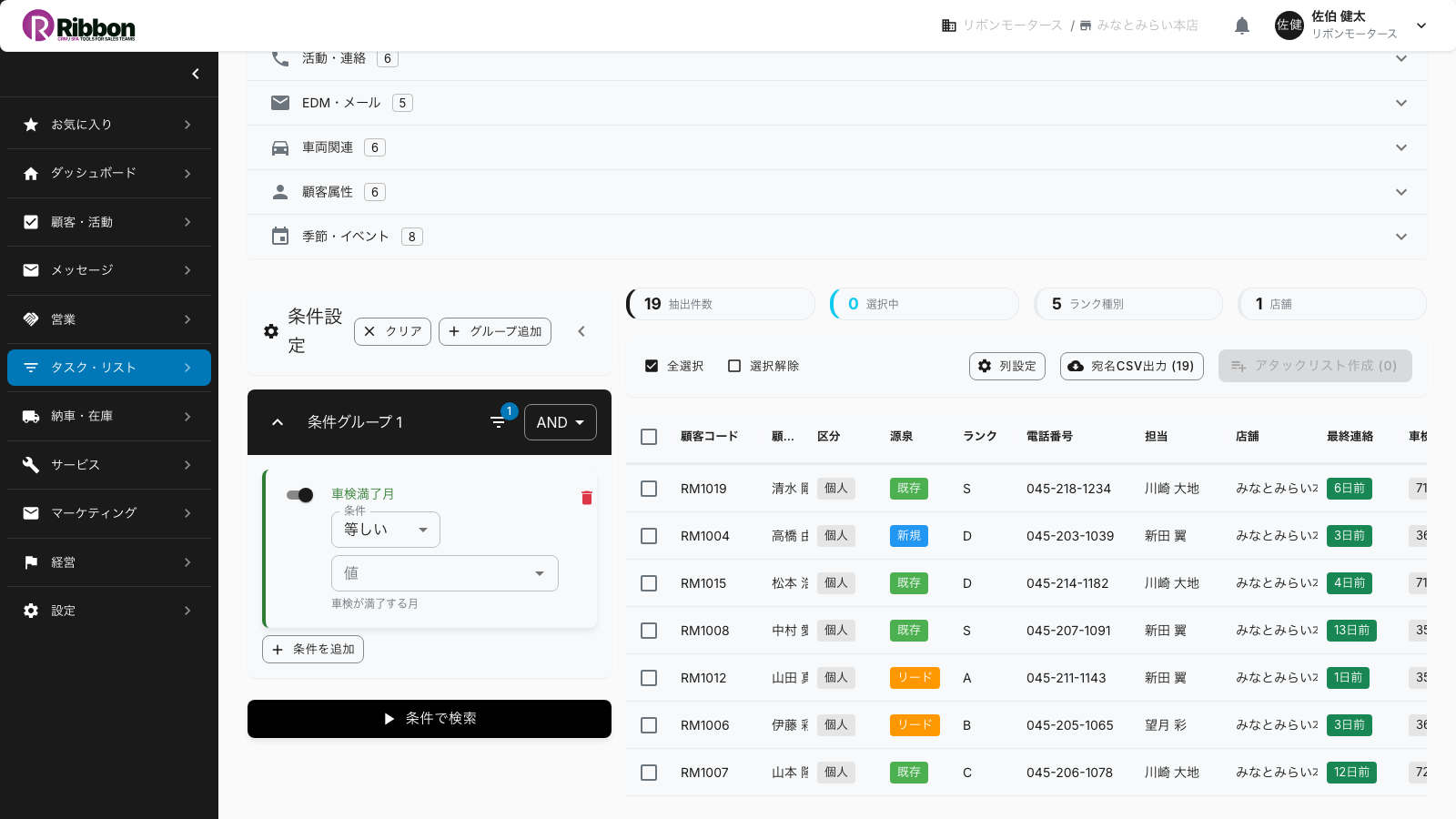Select the row checkbox for RM1019

pyautogui.click(x=649, y=489)
